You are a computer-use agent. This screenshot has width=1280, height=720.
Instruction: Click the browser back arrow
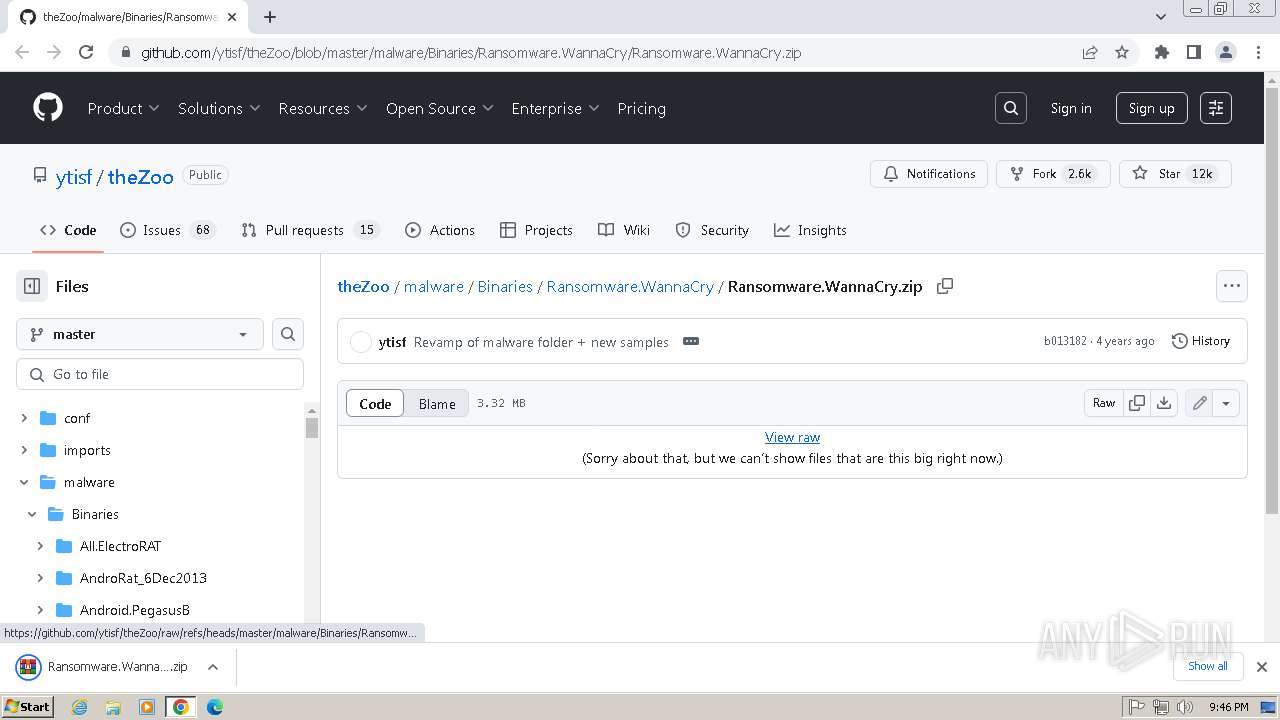point(22,52)
